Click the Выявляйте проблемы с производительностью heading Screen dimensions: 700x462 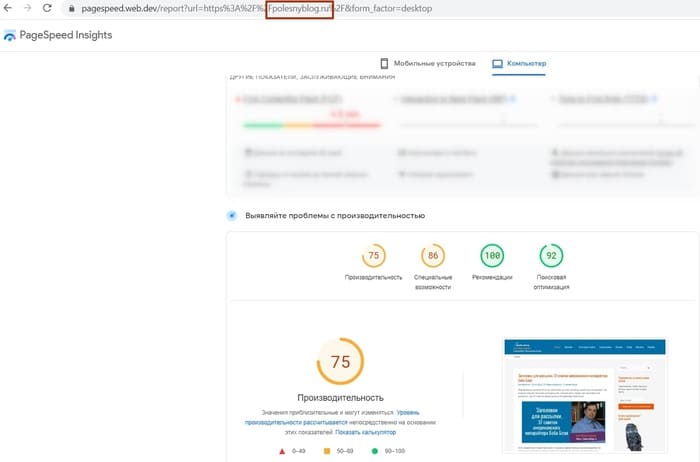[335, 216]
